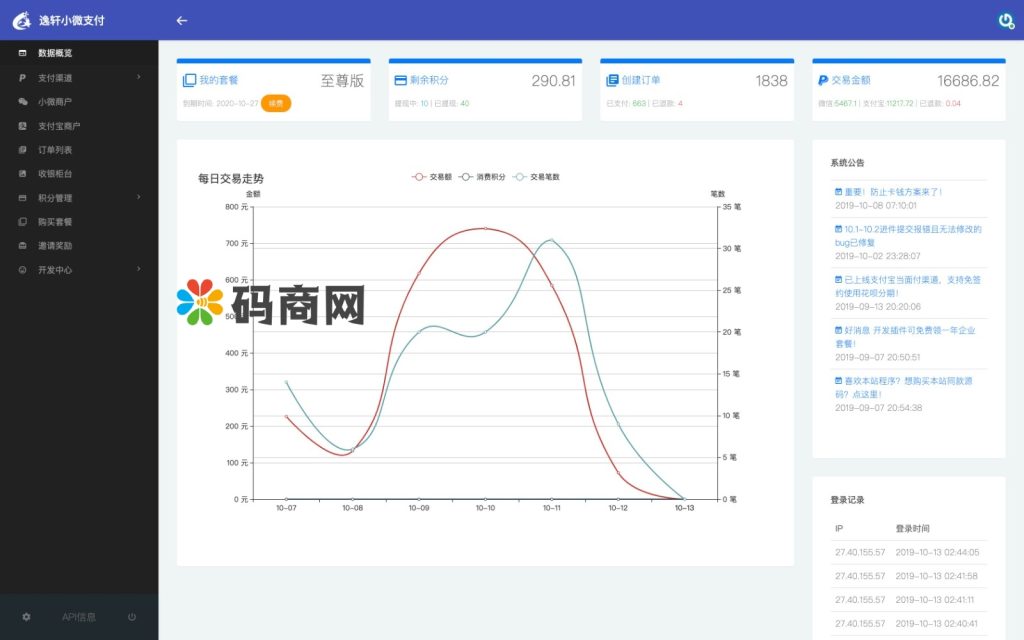1024x640 pixels.
Task: Click the 交易金额 P card icon
Action: [x=823, y=80]
